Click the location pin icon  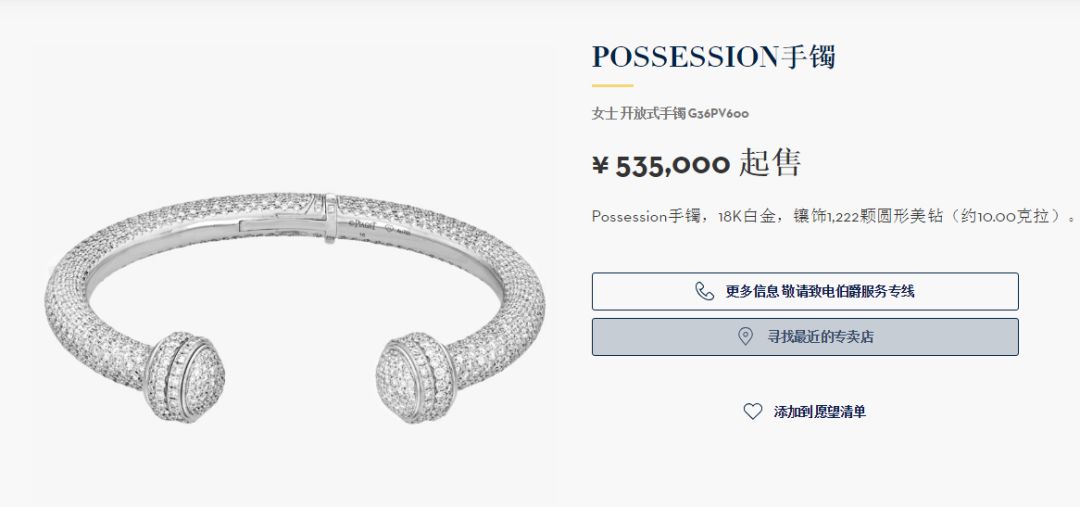[745, 337]
